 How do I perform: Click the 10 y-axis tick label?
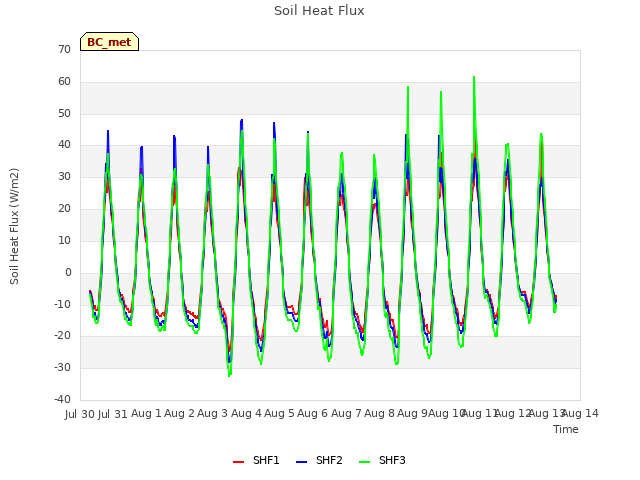(64, 240)
